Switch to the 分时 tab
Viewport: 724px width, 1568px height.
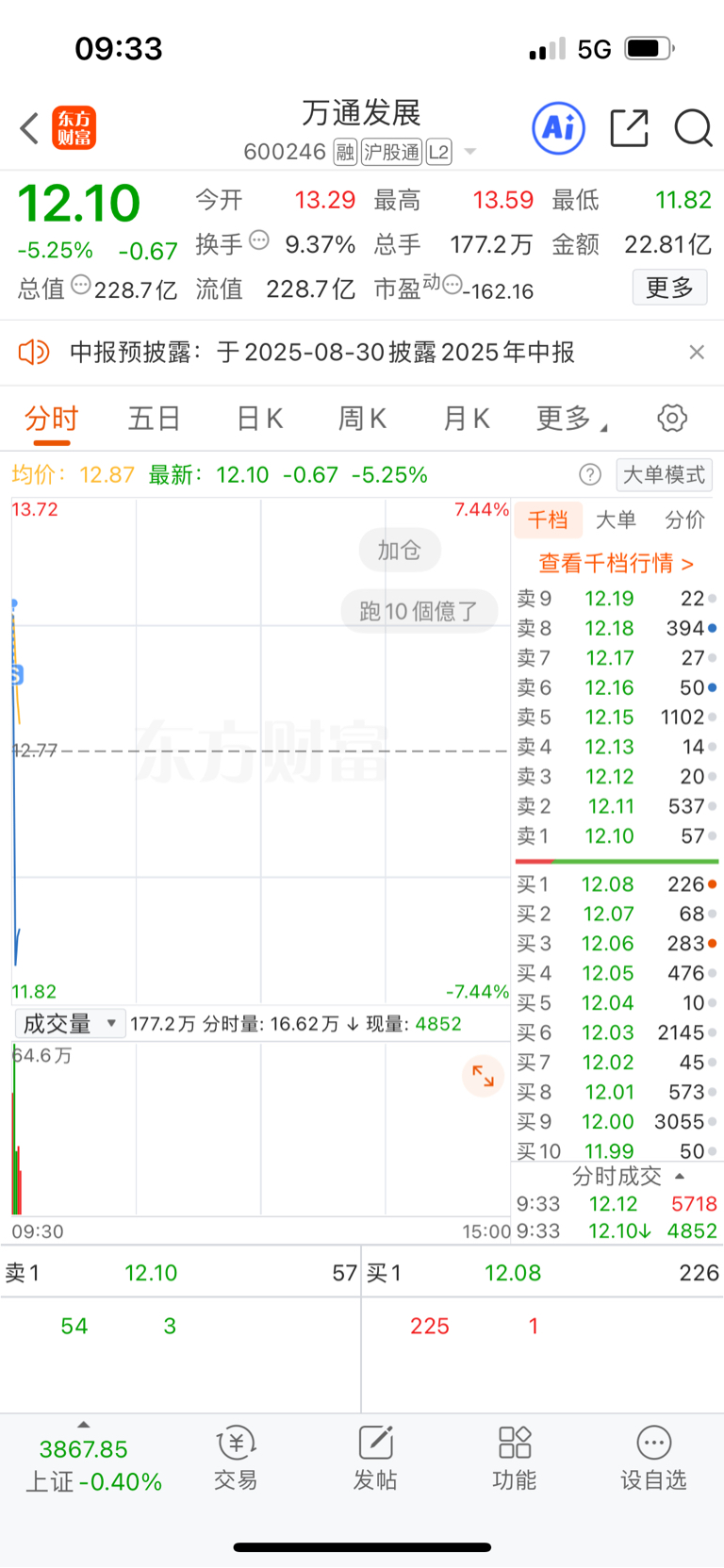(51, 418)
